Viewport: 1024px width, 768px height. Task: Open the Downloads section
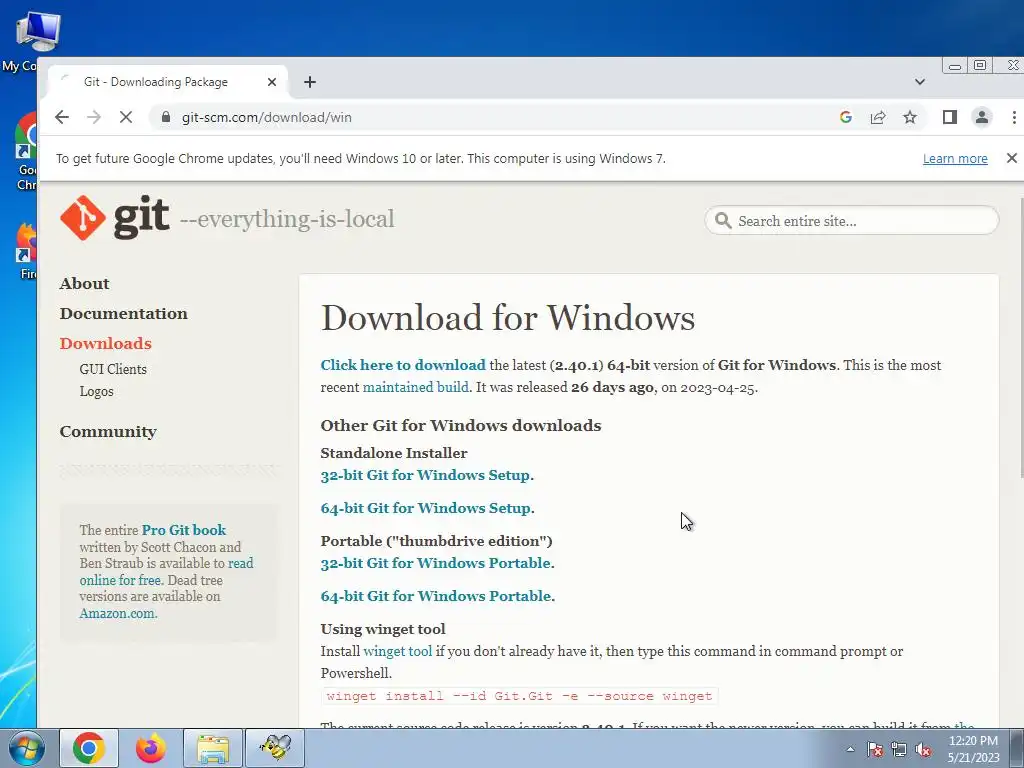pos(105,344)
